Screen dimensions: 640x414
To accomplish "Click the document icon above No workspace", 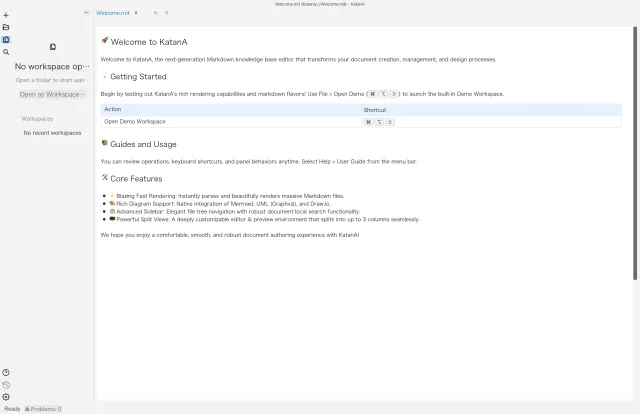I will [53, 47].
